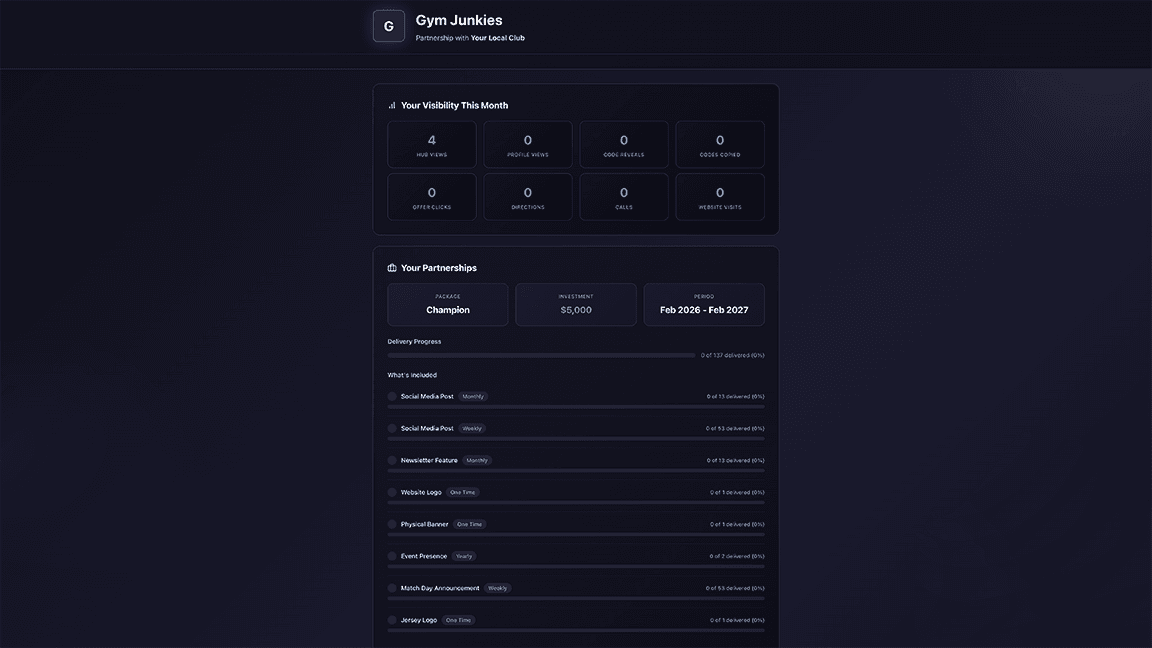The width and height of the screenshot is (1152, 648).
Task: Click the Gym Junkies "G" avatar logo
Action: pyautogui.click(x=389, y=26)
